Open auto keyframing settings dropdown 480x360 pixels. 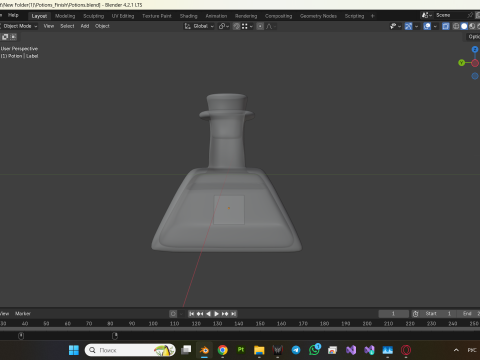[x=181, y=314]
